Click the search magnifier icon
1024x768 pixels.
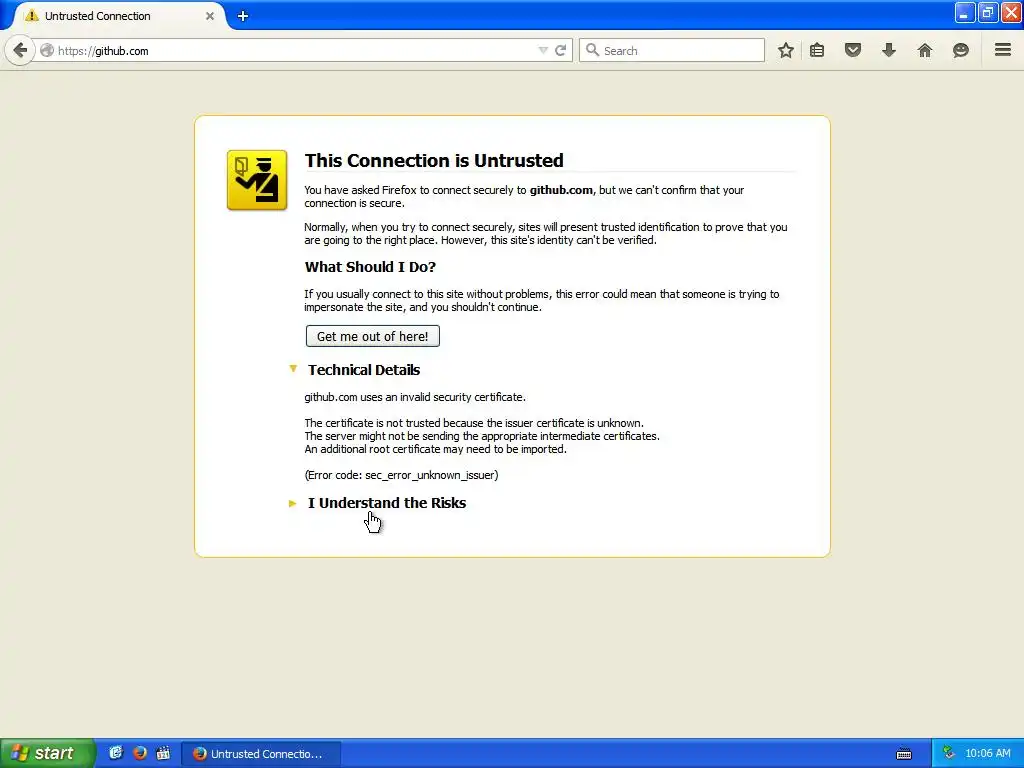[592, 50]
